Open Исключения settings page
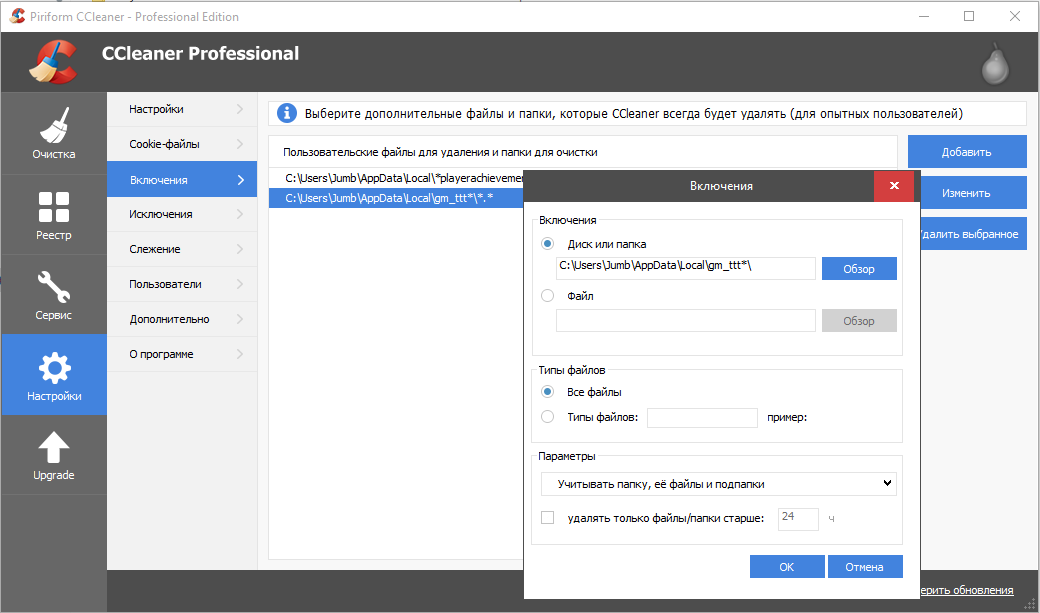 pos(182,214)
